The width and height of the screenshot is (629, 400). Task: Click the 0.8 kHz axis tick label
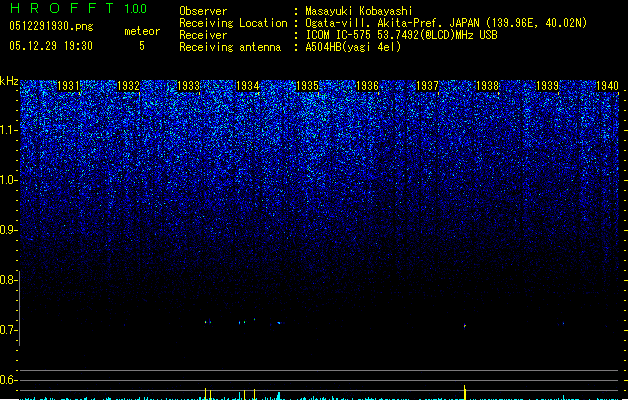pos(8,280)
